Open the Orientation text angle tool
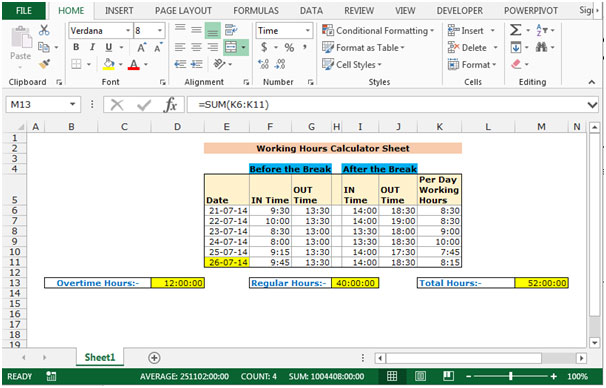606x388 pixels. pos(219,64)
